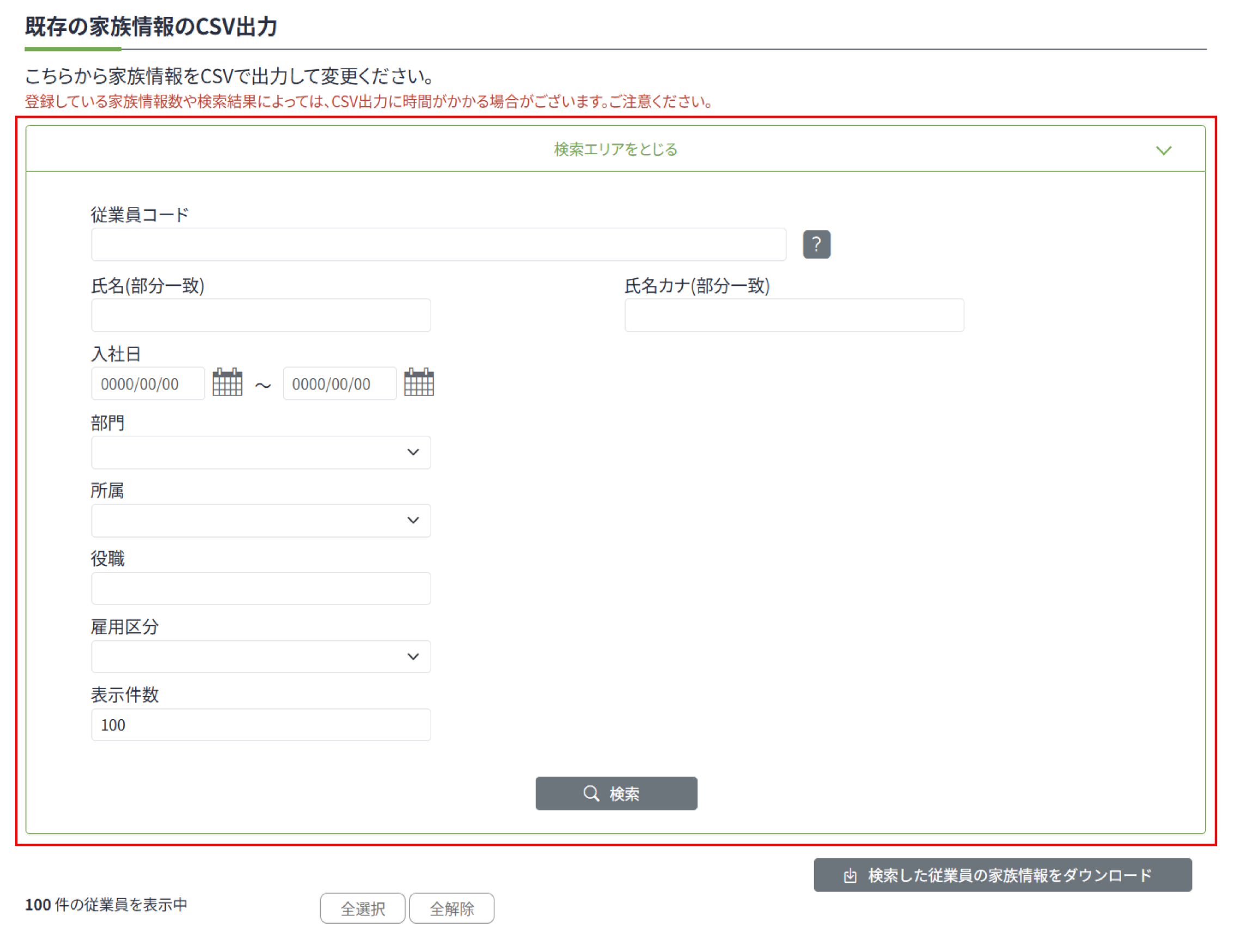Focus the 役職 input field
Image resolution: width=1235 pixels, height=952 pixels.
click(261, 588)
